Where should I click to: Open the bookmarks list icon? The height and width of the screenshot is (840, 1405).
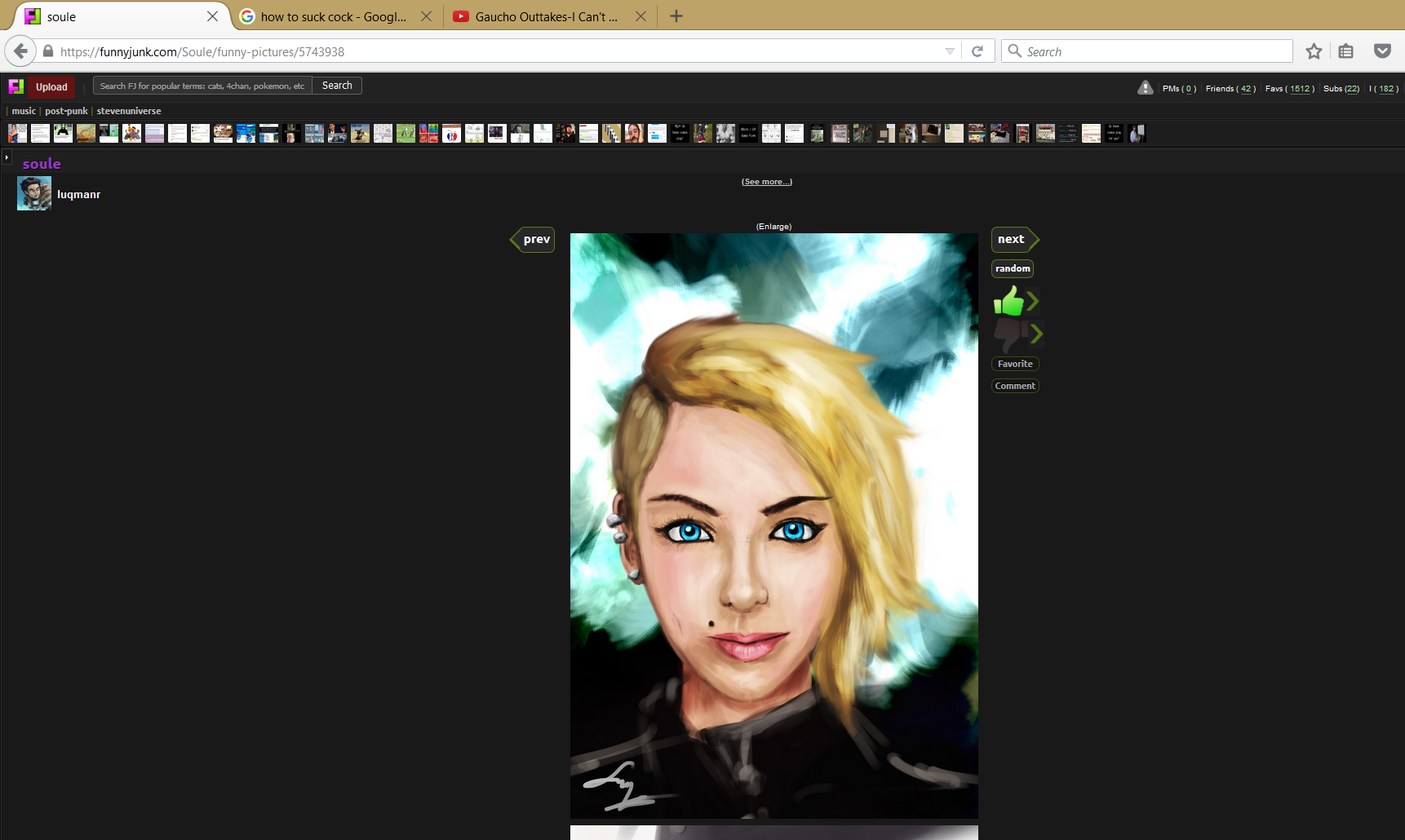pos(1345,51)
